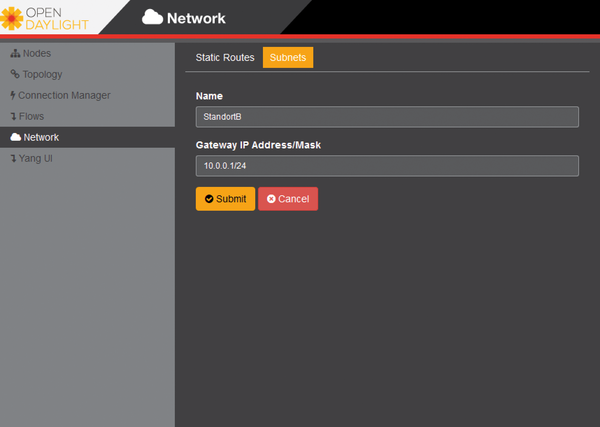Click the Gateway IP Address/Mask input field

coord(387,165)
